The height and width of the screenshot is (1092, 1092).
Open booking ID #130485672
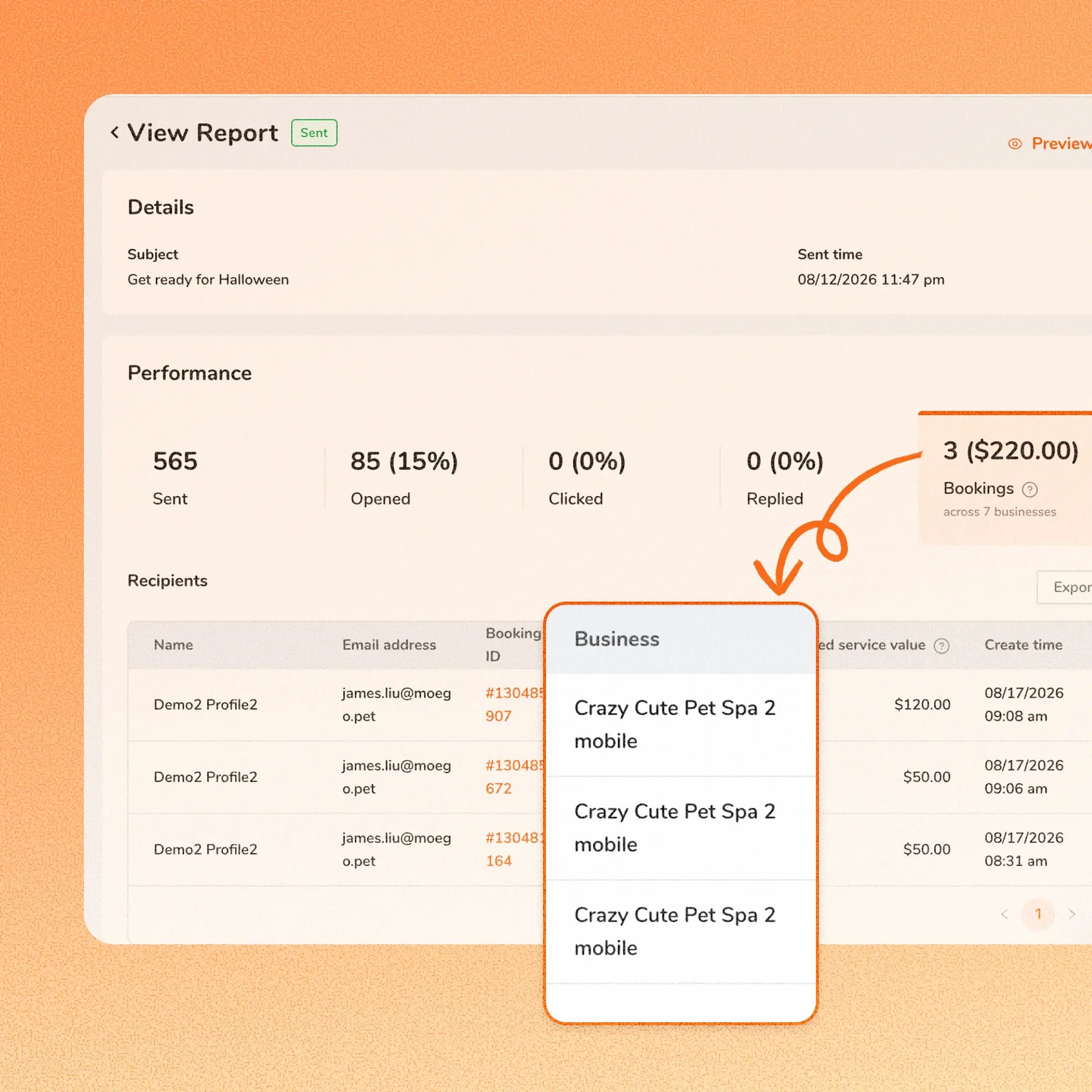click(514, 777)
